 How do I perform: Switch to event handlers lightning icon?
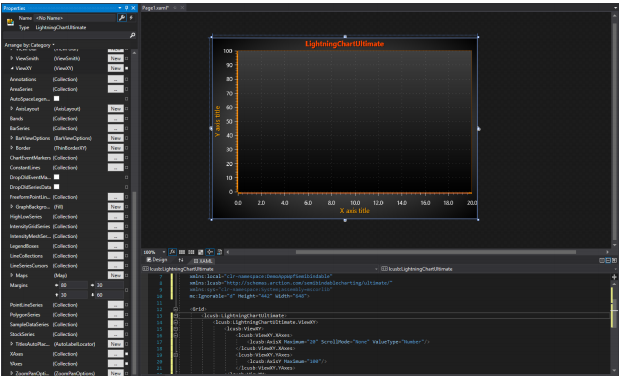coord(131,18)
